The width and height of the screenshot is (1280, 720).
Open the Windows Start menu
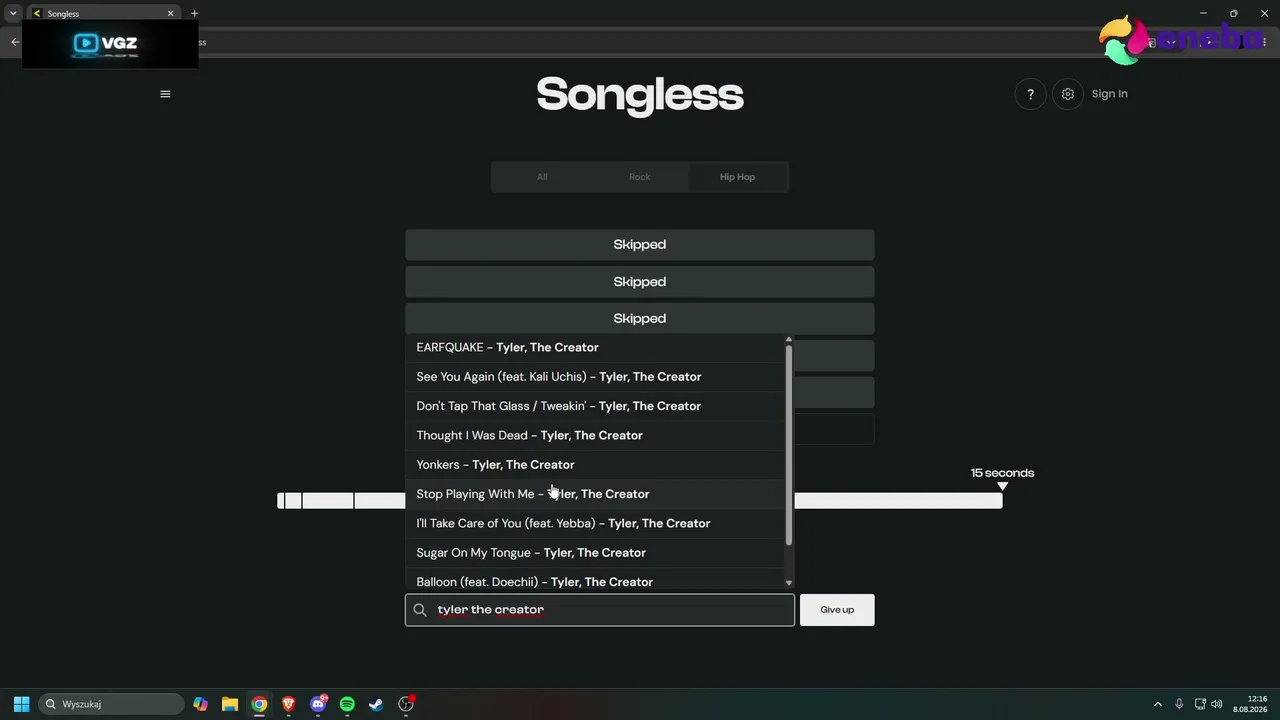click(21, 704)
